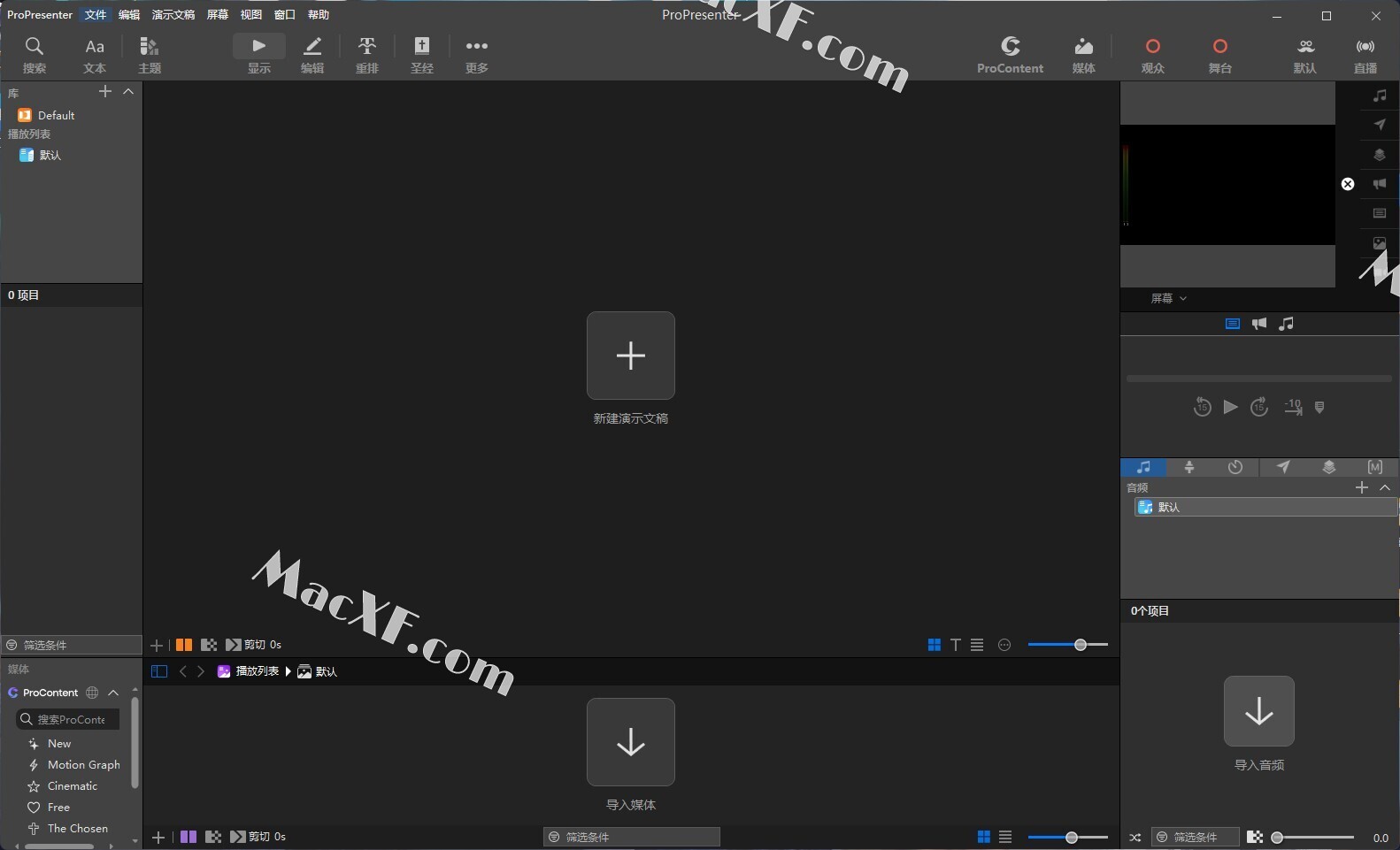
Task: Toggle audio shuffle
Action: click(1135, 838)
